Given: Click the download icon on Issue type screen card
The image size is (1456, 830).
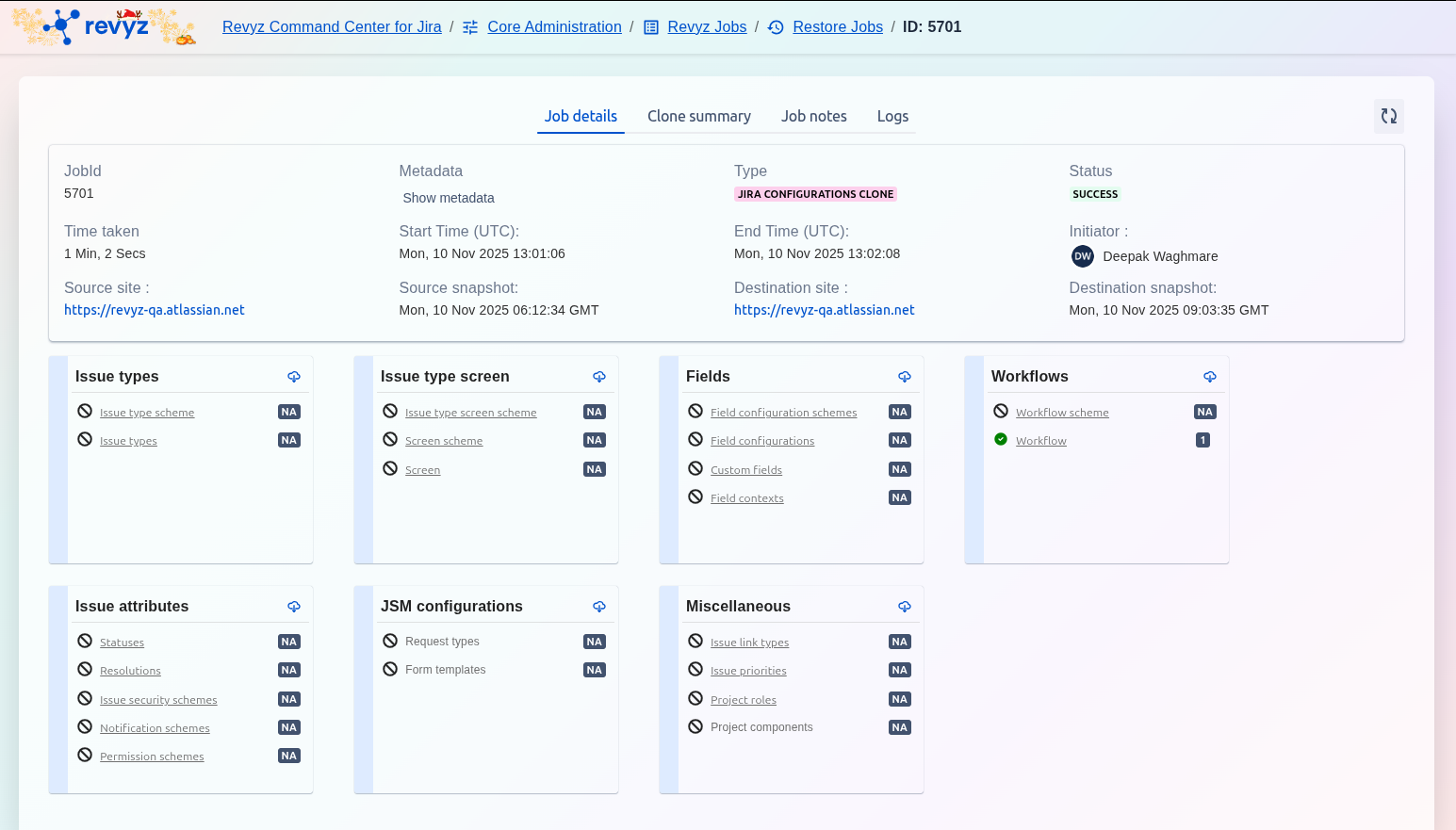Looking at the screenshot, I should [x=599, y=377].
